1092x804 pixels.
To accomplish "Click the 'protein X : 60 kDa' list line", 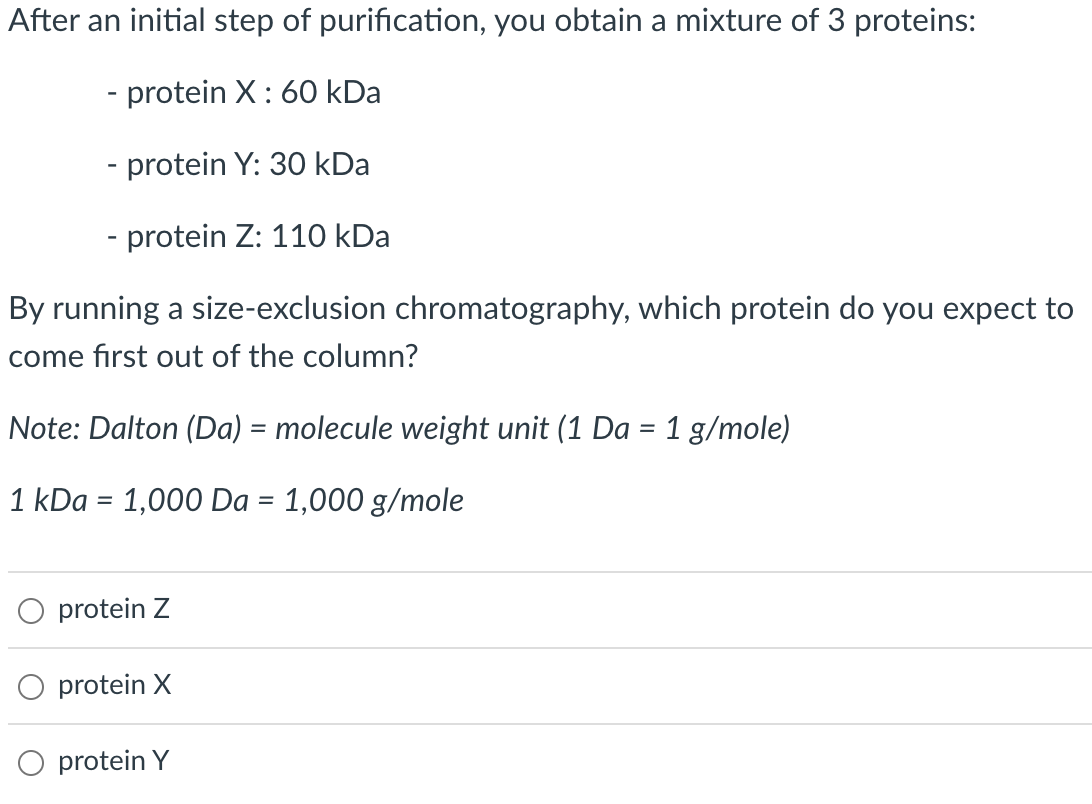I will tap(243, 93).
